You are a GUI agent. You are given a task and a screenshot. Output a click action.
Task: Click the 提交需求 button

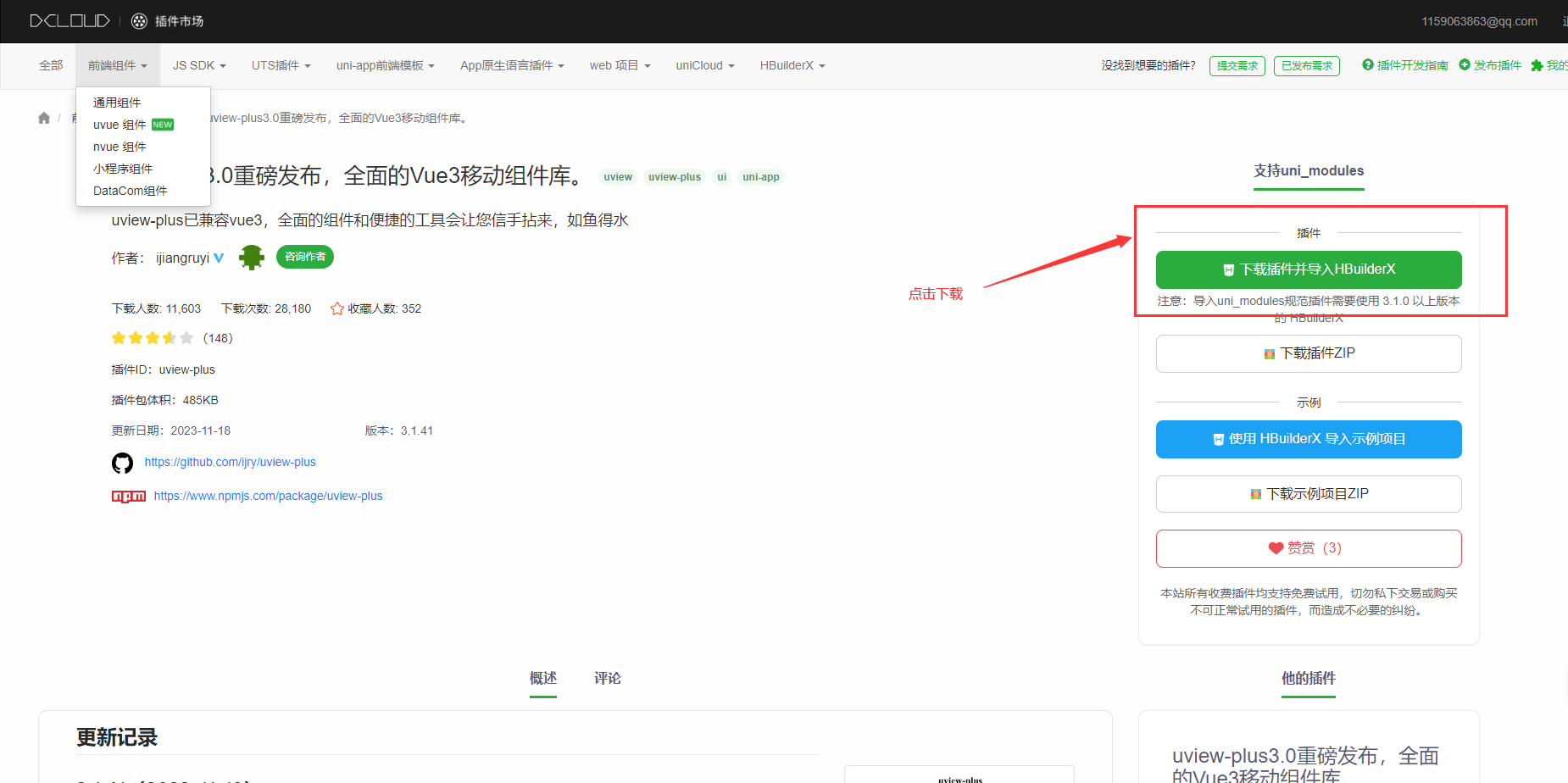click(x=1237, y=66)
